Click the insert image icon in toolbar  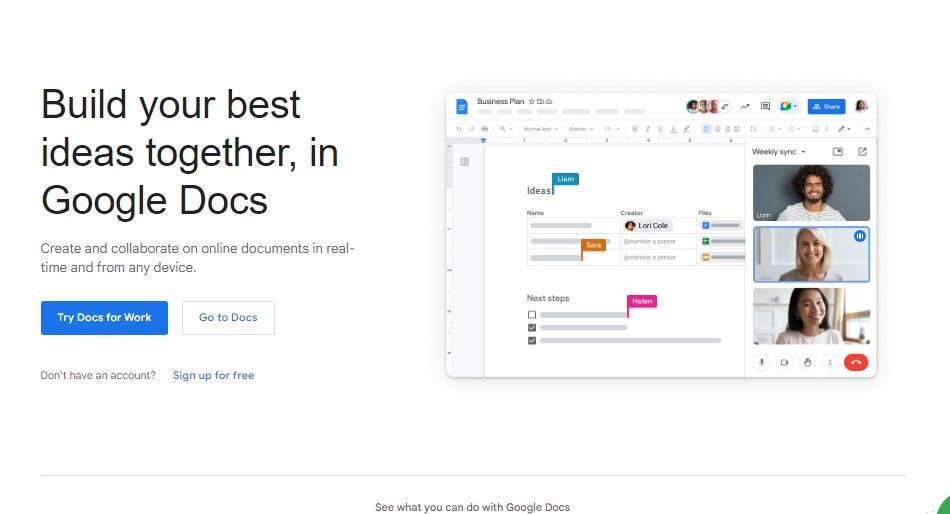point(815,129)
